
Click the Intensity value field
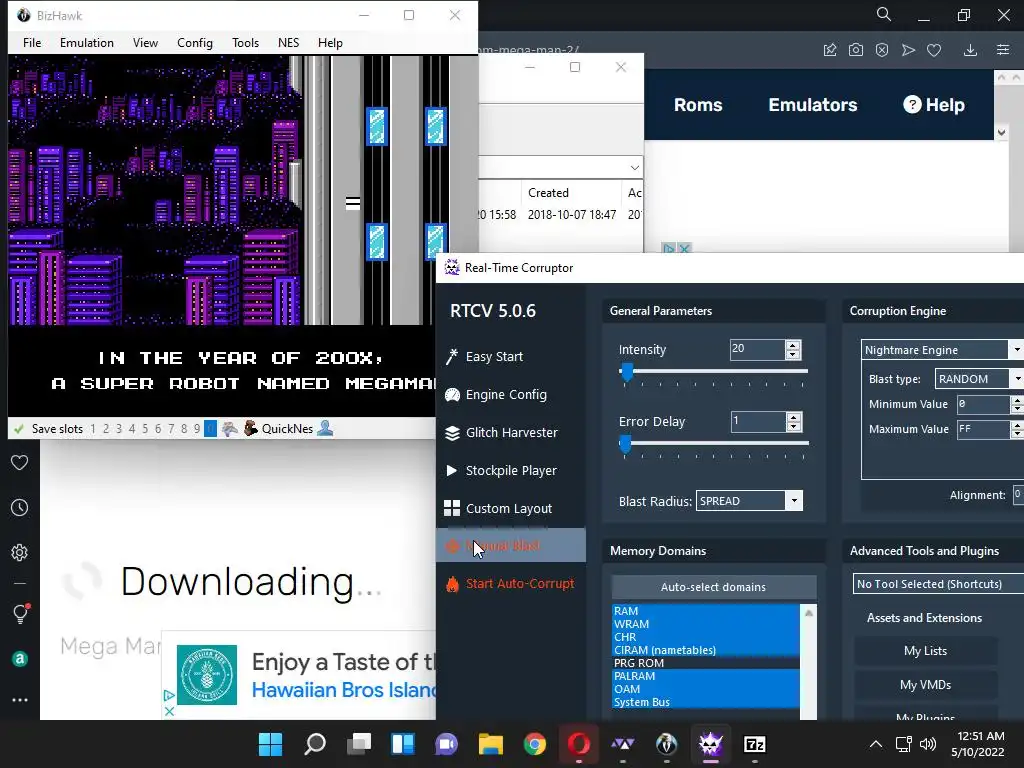758,349
